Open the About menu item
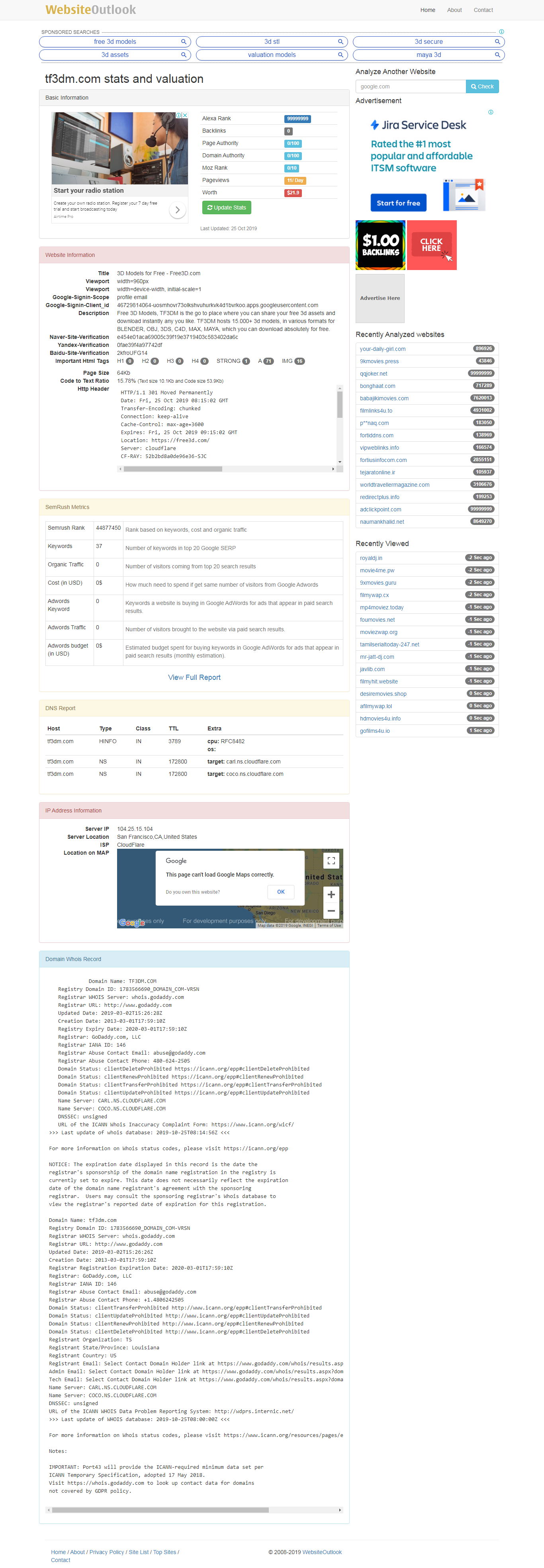544x1568 pixels. tap(454, 10)
